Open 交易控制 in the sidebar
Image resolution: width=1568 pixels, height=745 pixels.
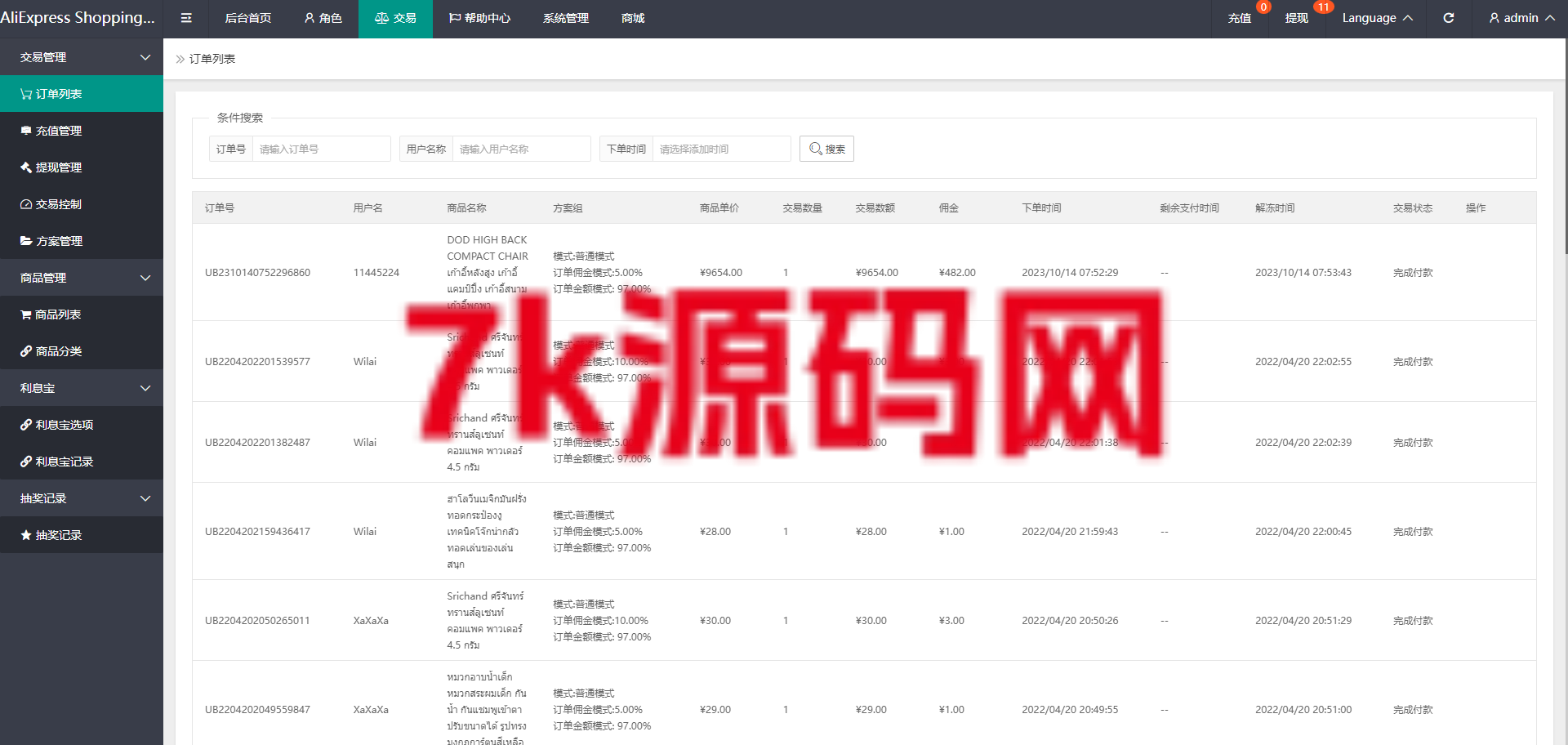(x=82, y=204)
